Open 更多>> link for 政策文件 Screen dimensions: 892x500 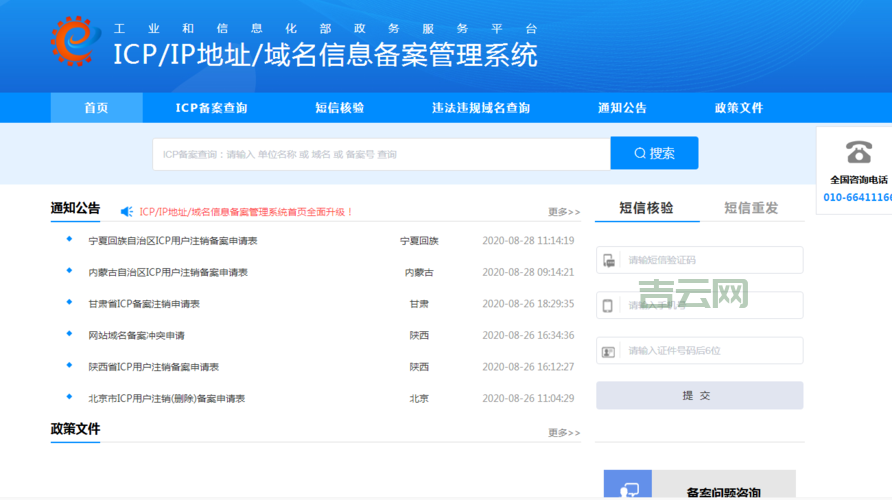coord(564,433)
